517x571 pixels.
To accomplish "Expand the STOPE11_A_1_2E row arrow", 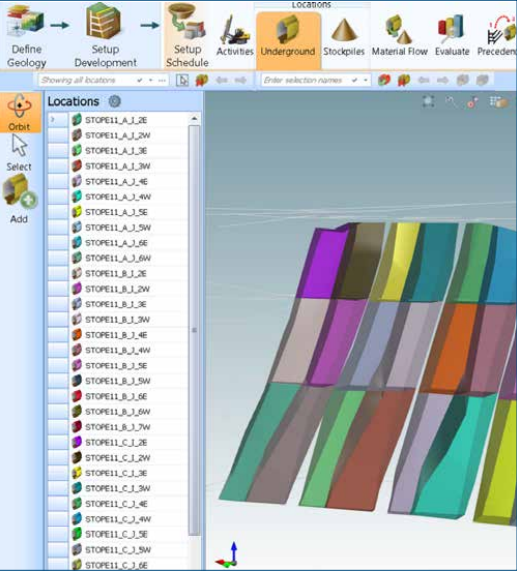I will pos(53,119).
